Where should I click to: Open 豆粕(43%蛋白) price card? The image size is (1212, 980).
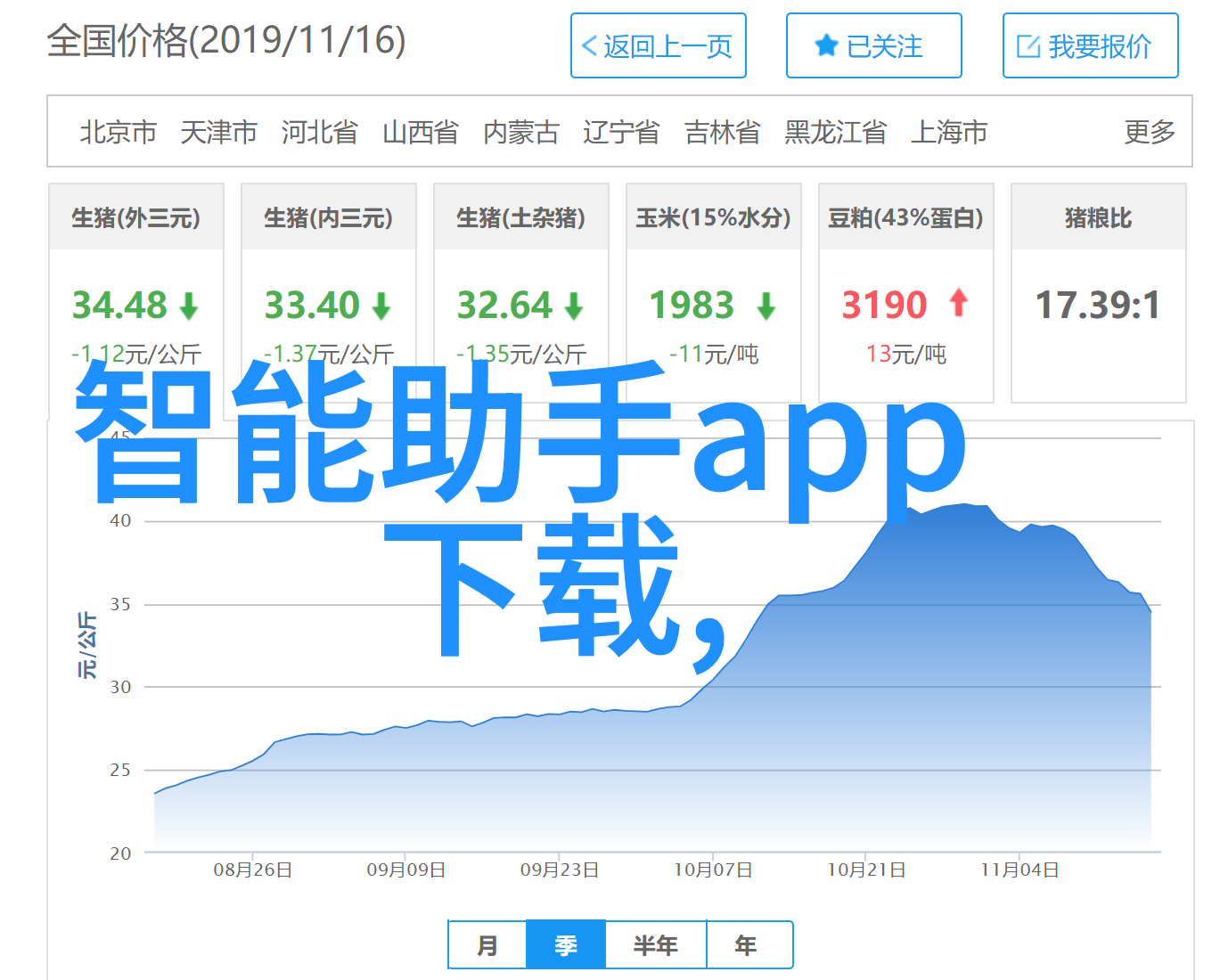pyautogui.click(x=906, y=293)
